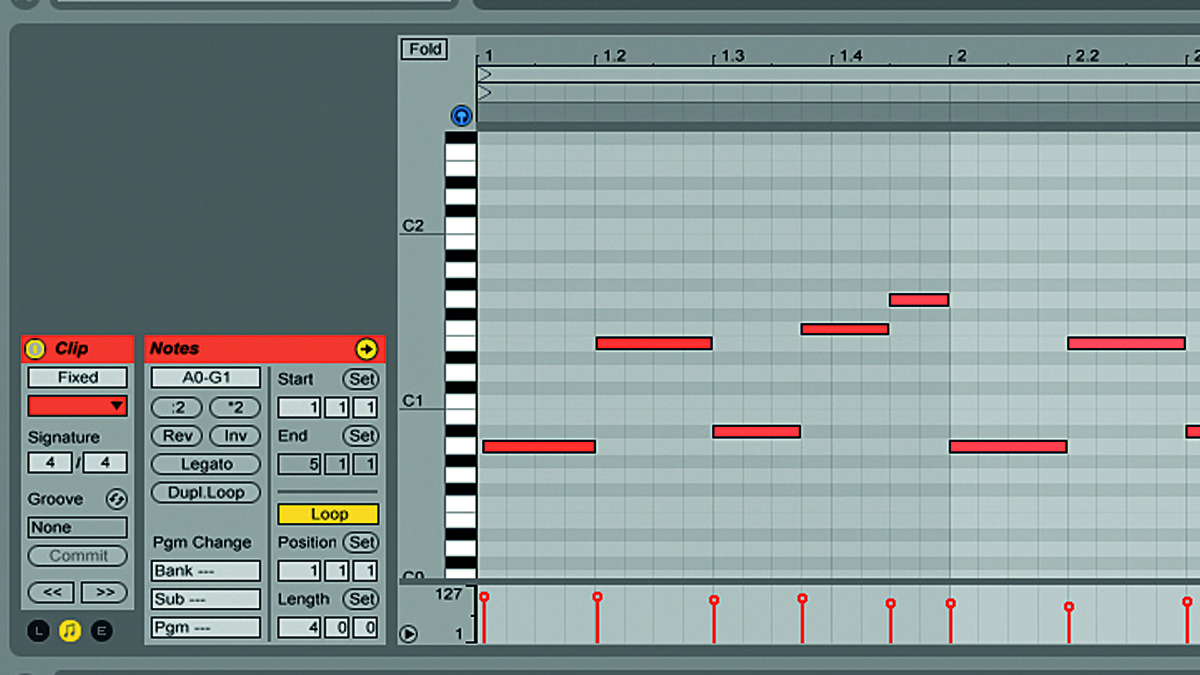1200x675 pixels.
Task: Apply Legato to the notes
Action: point(206,464)
